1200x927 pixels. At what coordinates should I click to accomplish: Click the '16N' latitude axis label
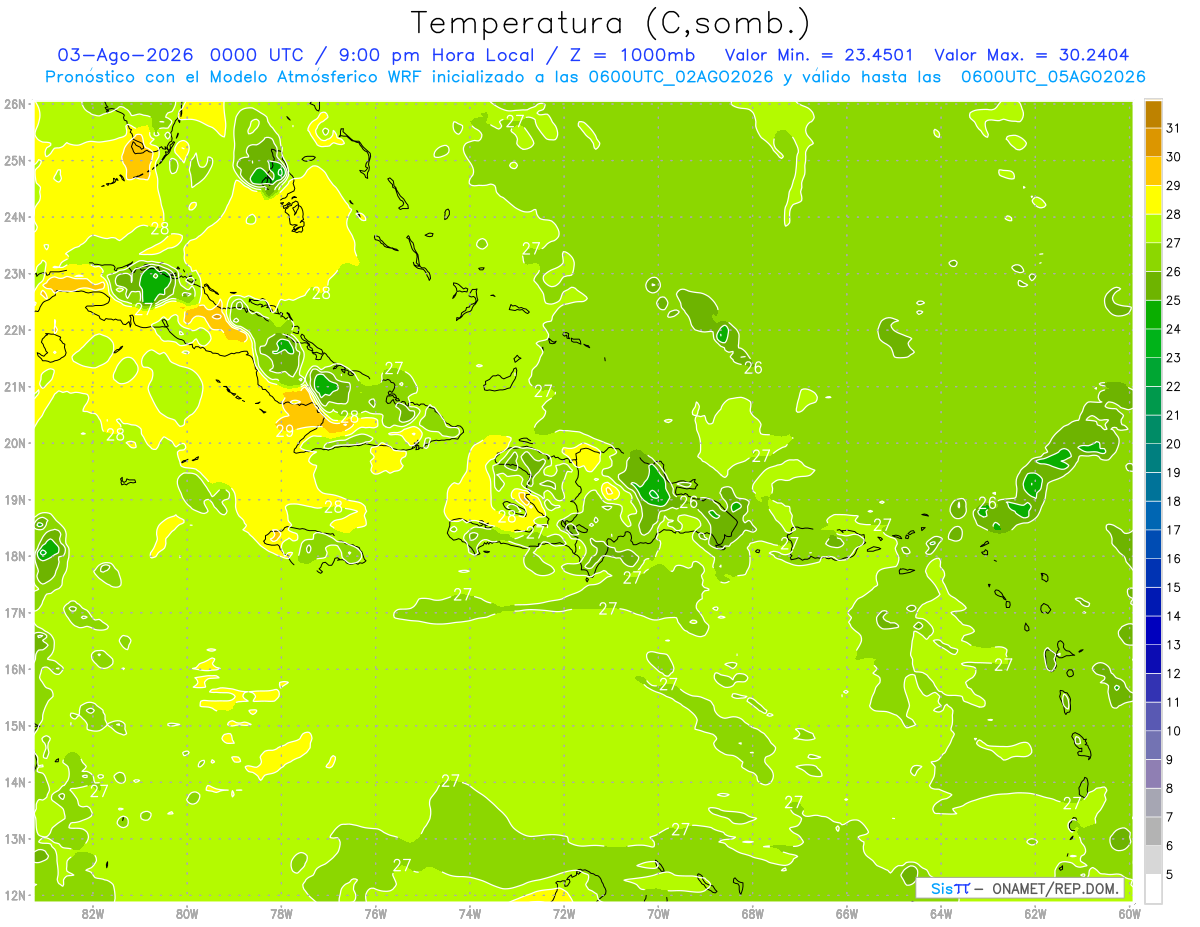[15, 669]
